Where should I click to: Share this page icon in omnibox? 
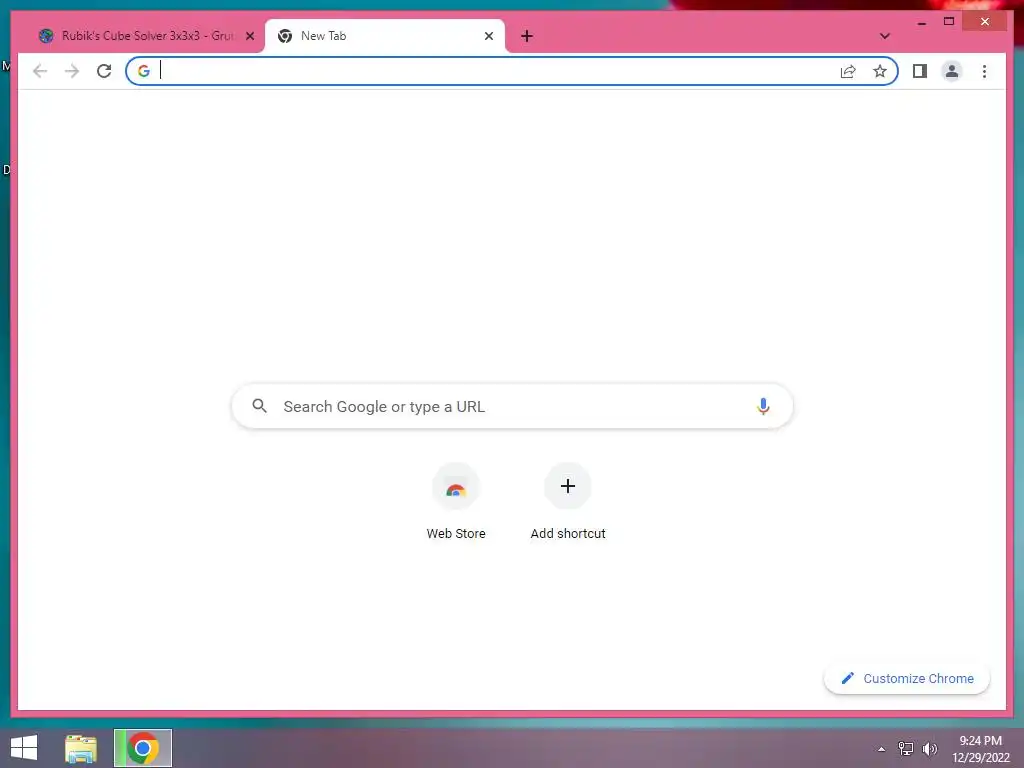click(848, 71)
